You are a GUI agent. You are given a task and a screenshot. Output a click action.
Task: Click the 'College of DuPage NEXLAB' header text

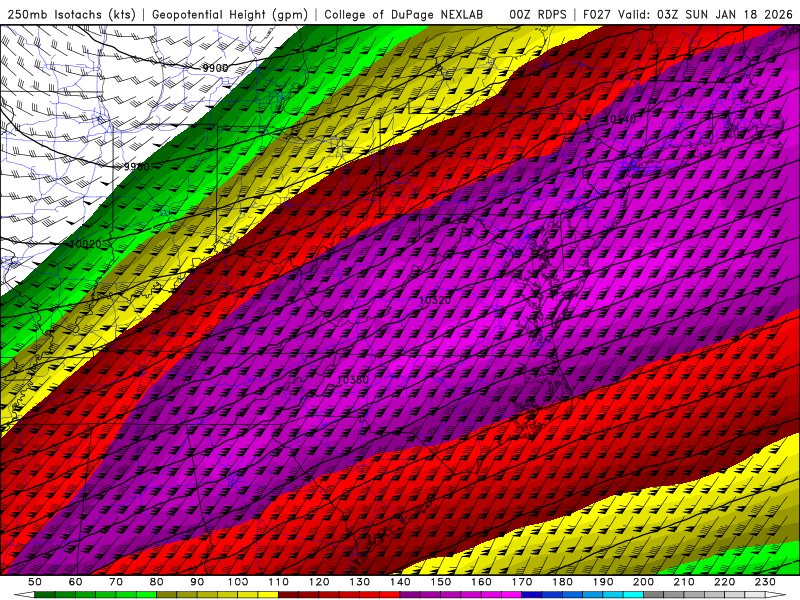click(403, 14)
